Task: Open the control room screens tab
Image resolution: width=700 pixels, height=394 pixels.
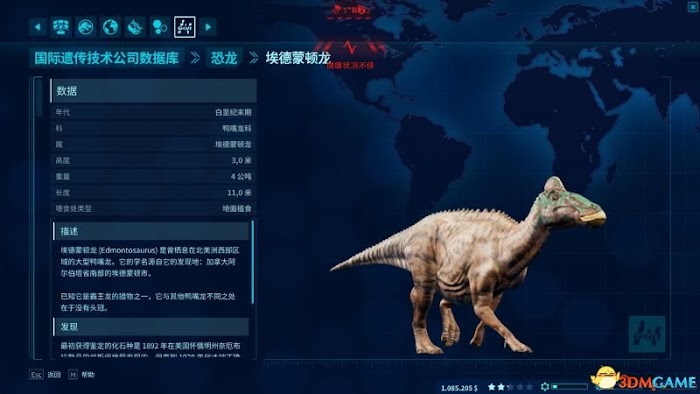Action: coord(61,27)
